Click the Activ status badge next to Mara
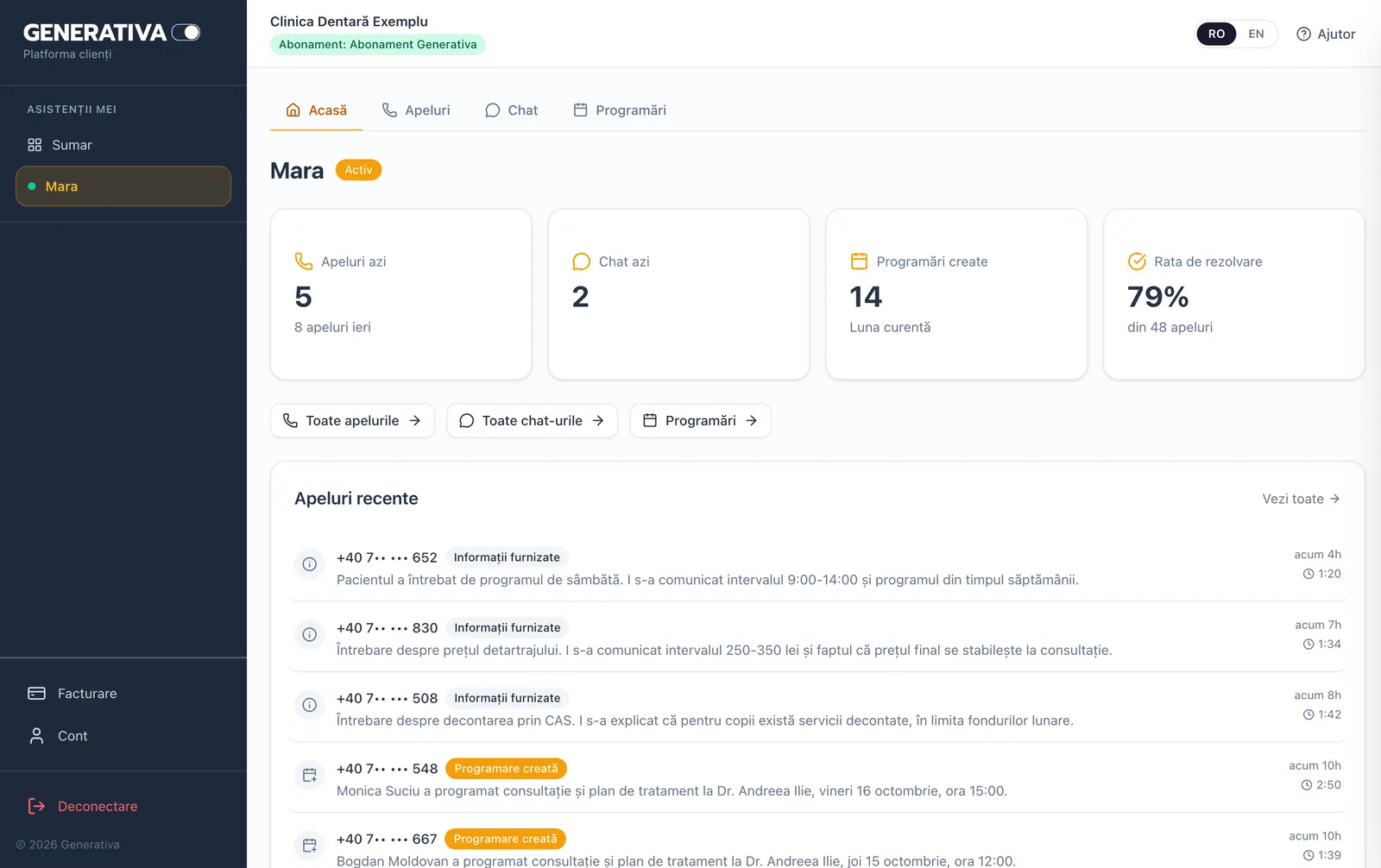Screen dimensions: 1381x868 358,170
